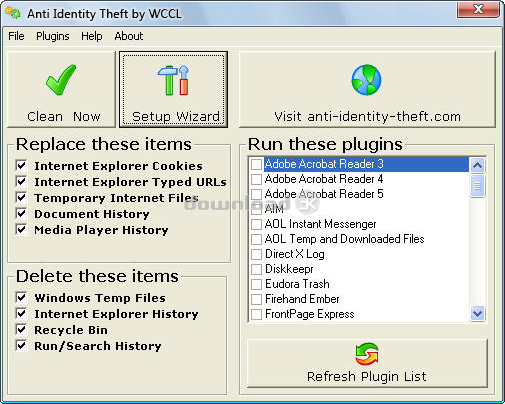Toggle the Recycle Bin checkbox
505x404 pixels.
tap(21, 329)
